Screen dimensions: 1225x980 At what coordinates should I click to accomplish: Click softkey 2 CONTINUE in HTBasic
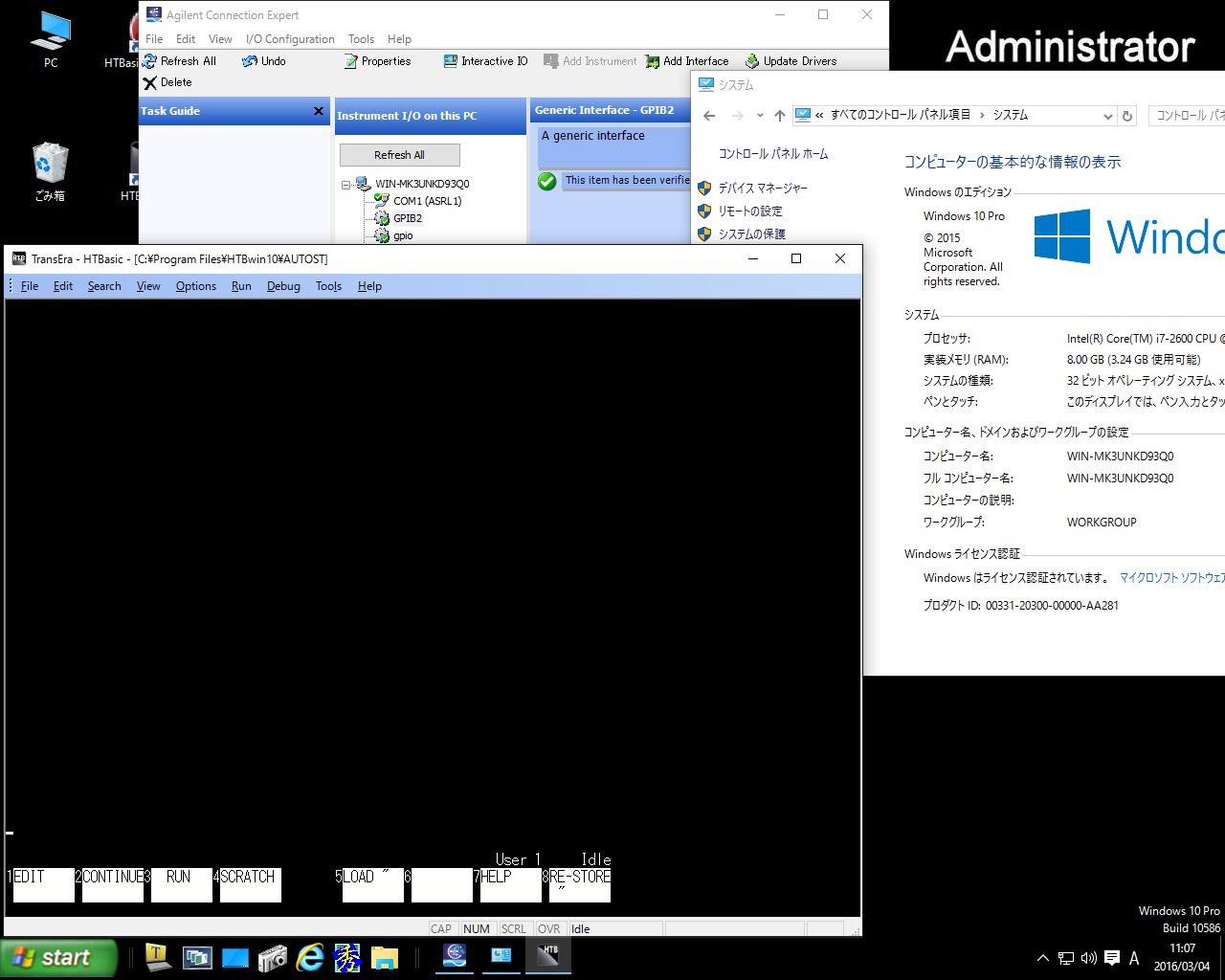pyautogui.click(x=112, y=884)
